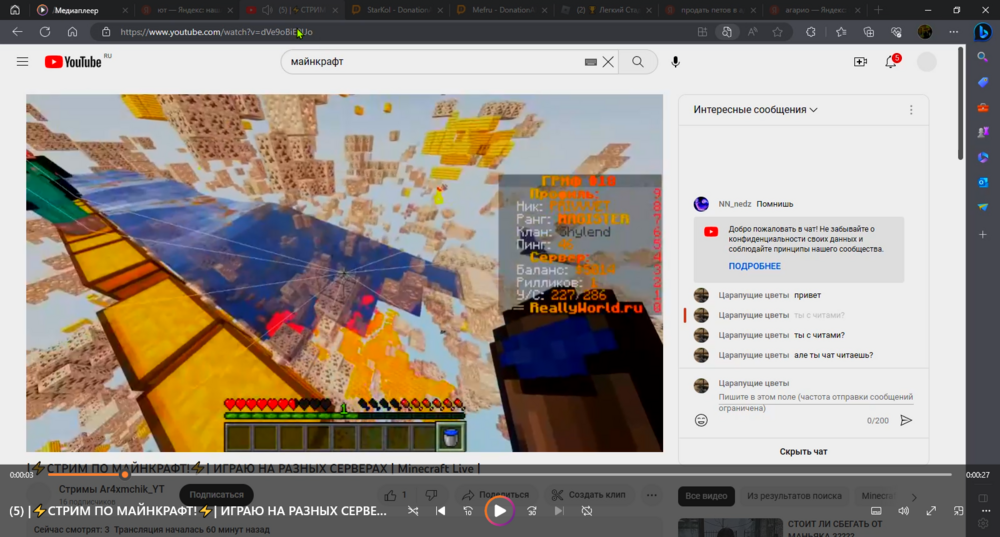Viewport: 1000px width, 537px height.
Task: Open browser settings ellipsis menu
Action: (x=953, y=32)
